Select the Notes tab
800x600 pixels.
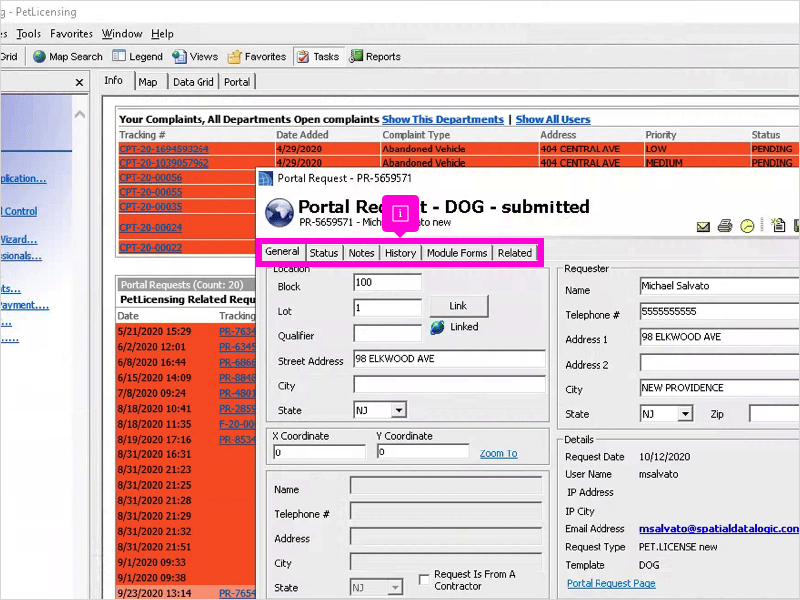click(361, 253)
